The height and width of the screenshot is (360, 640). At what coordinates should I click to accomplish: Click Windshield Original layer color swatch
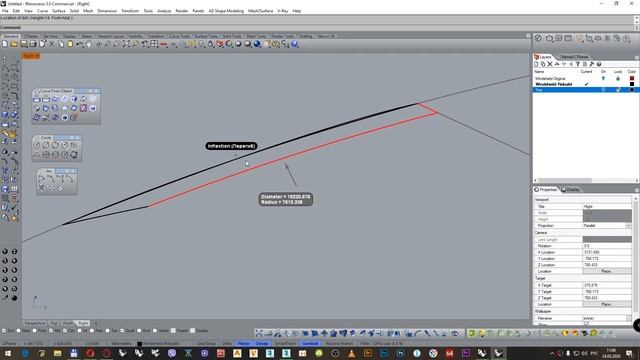[x=632, y=78]
